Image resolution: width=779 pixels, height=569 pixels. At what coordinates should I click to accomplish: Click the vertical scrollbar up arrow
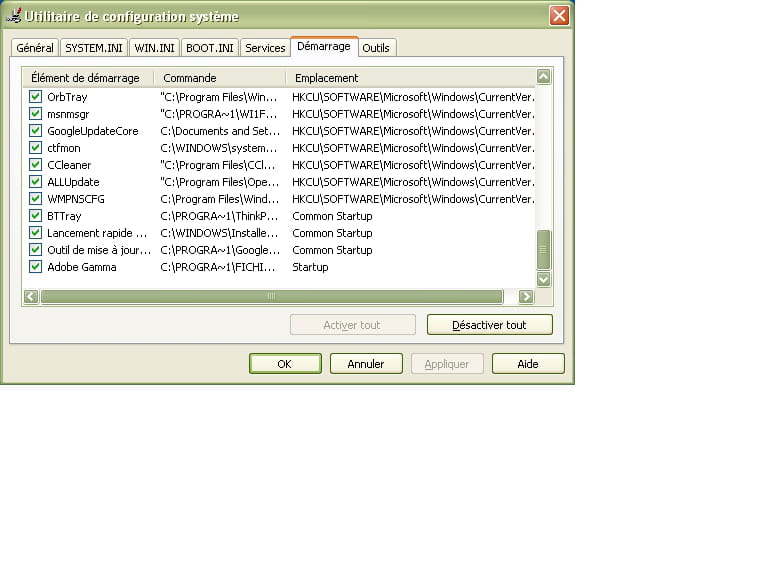[x=544, y=77]
